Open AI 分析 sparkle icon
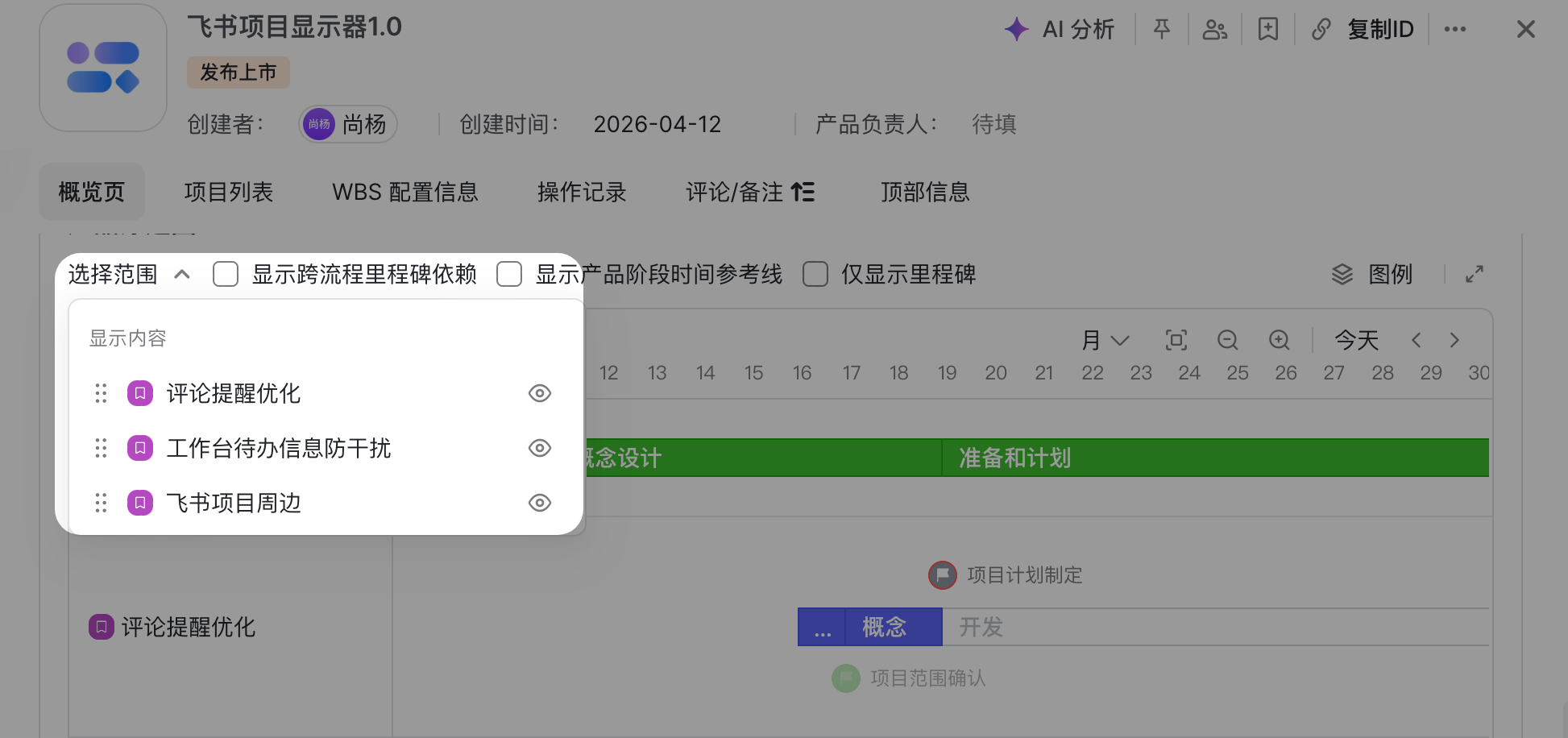The image size is (1568, 738). [1017, 30]
